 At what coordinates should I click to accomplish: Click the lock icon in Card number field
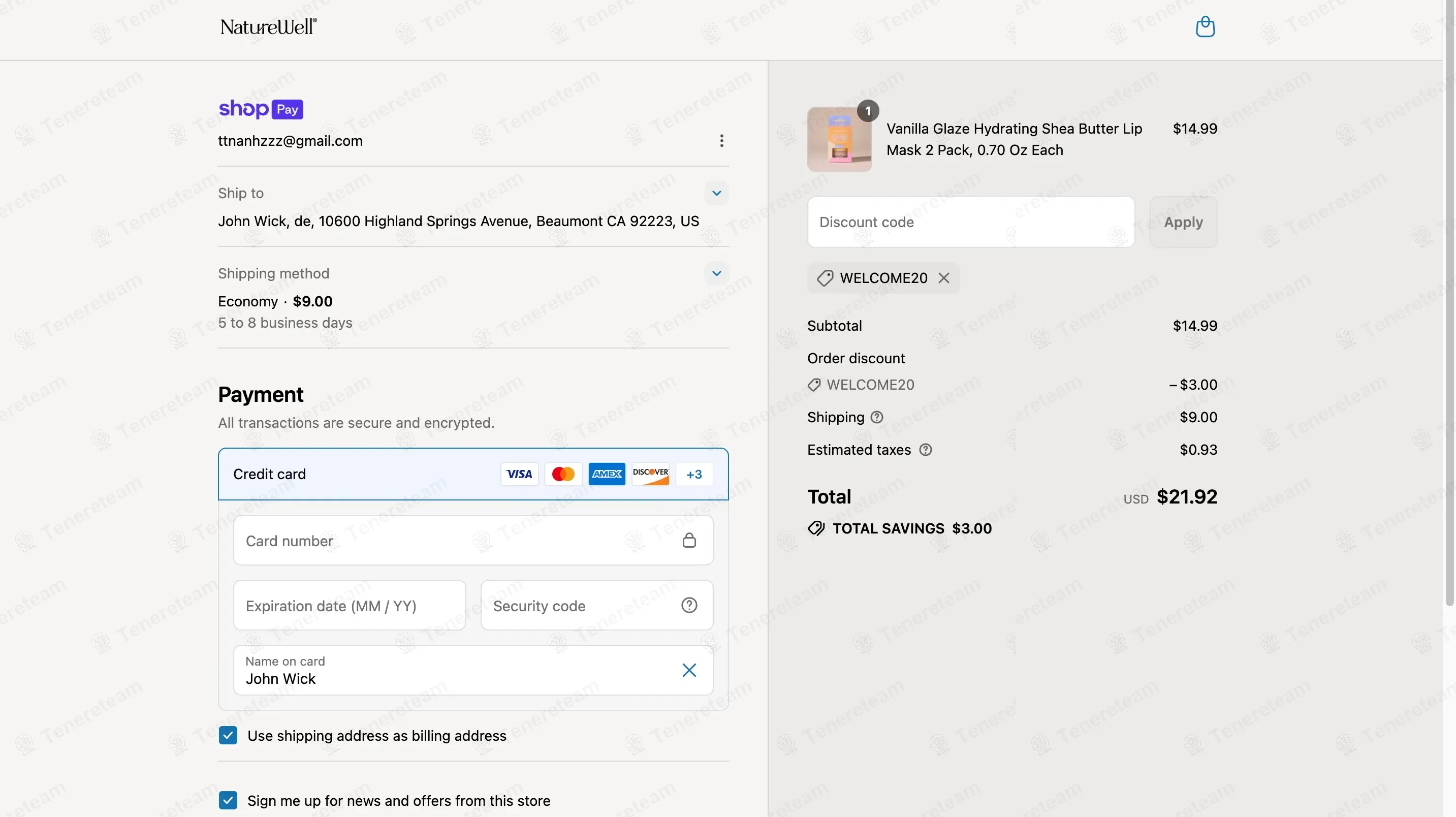point(689,540)
